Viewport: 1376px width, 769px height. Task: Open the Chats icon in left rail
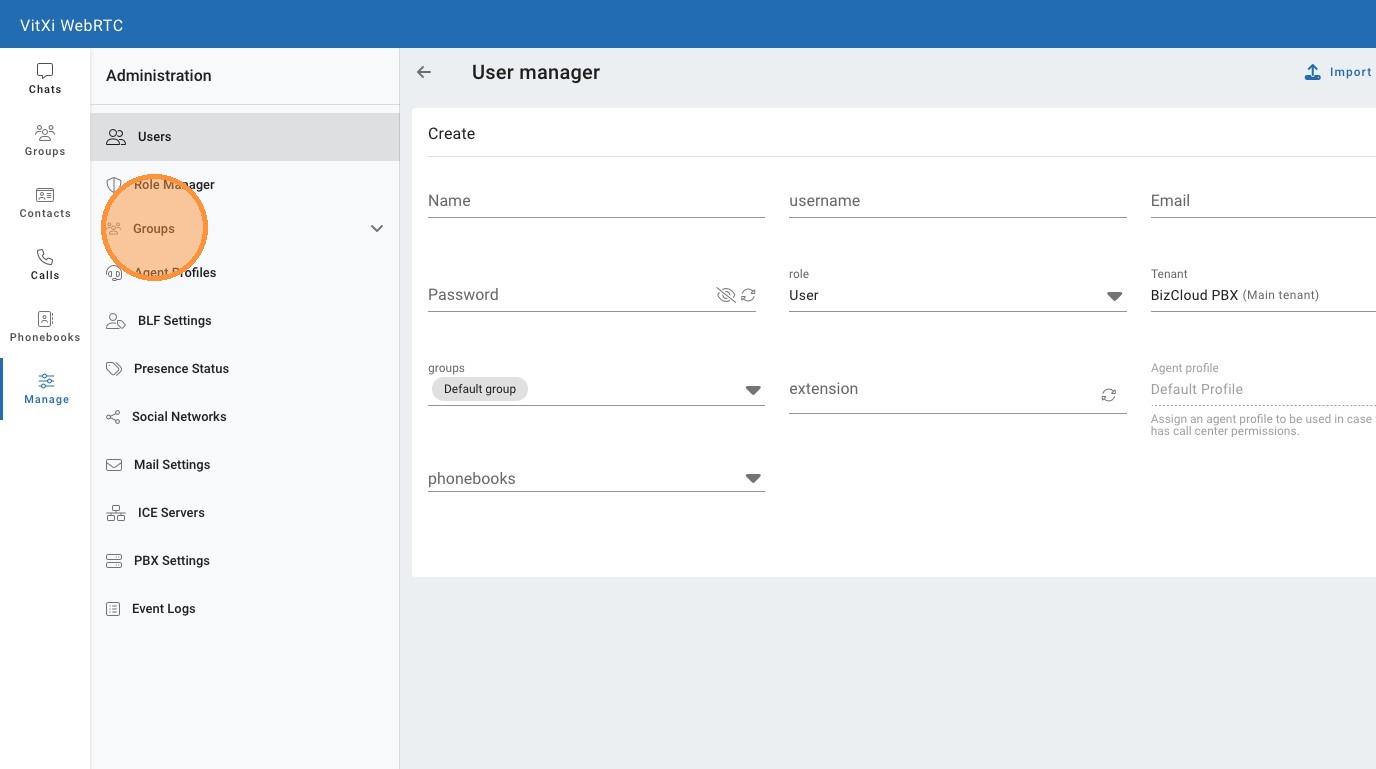[45, 72]
